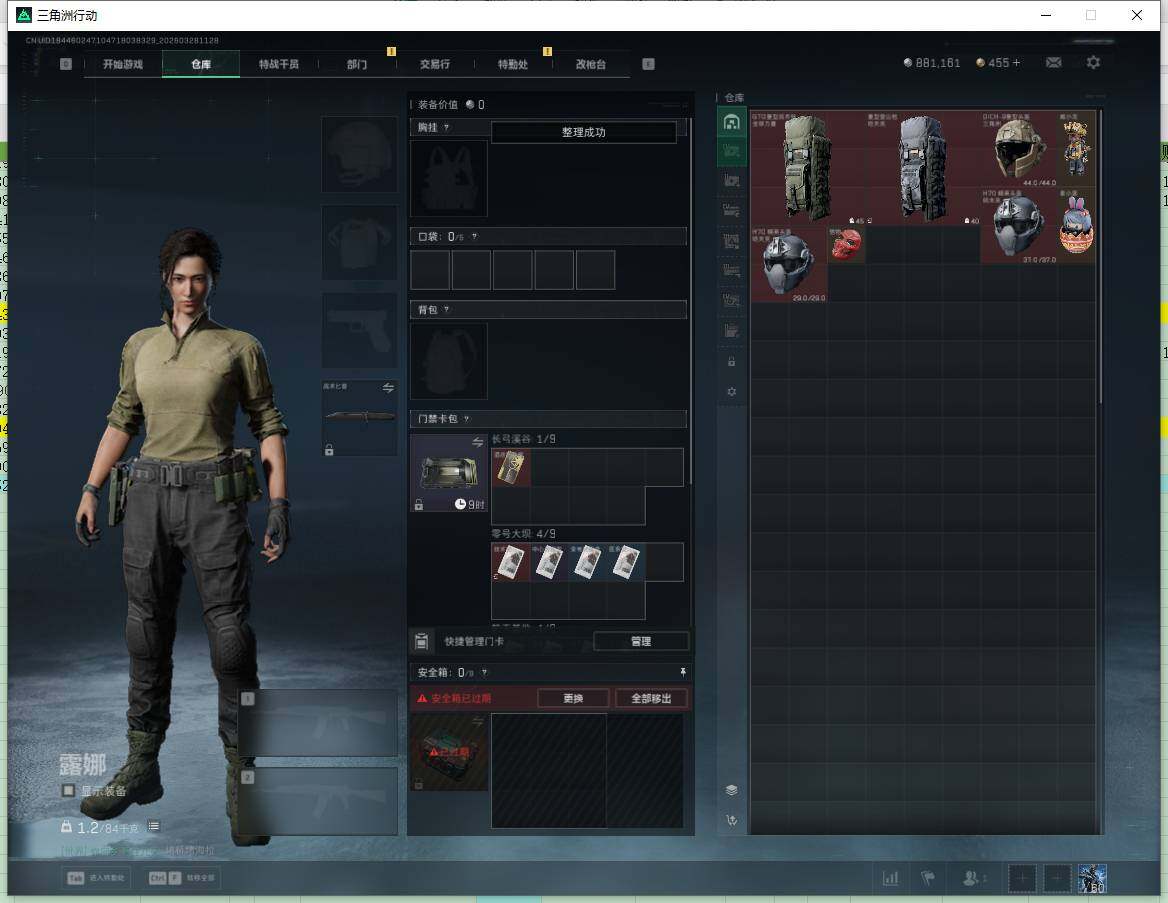Click the red skull mask item
Image resolution: width=1168 pixels, height=903 pixels.
[x=845, y=244]
